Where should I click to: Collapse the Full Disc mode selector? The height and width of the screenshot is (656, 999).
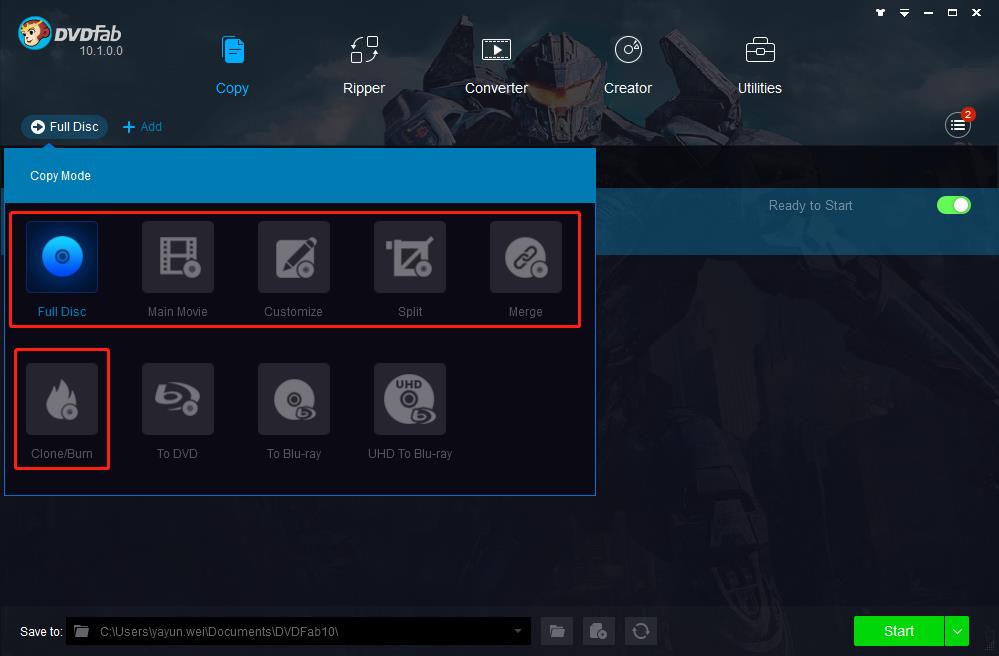(65, 127)
